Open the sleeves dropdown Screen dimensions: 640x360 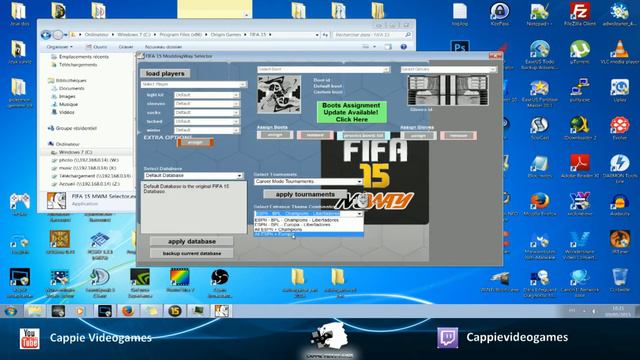click(x=207, y=104)
